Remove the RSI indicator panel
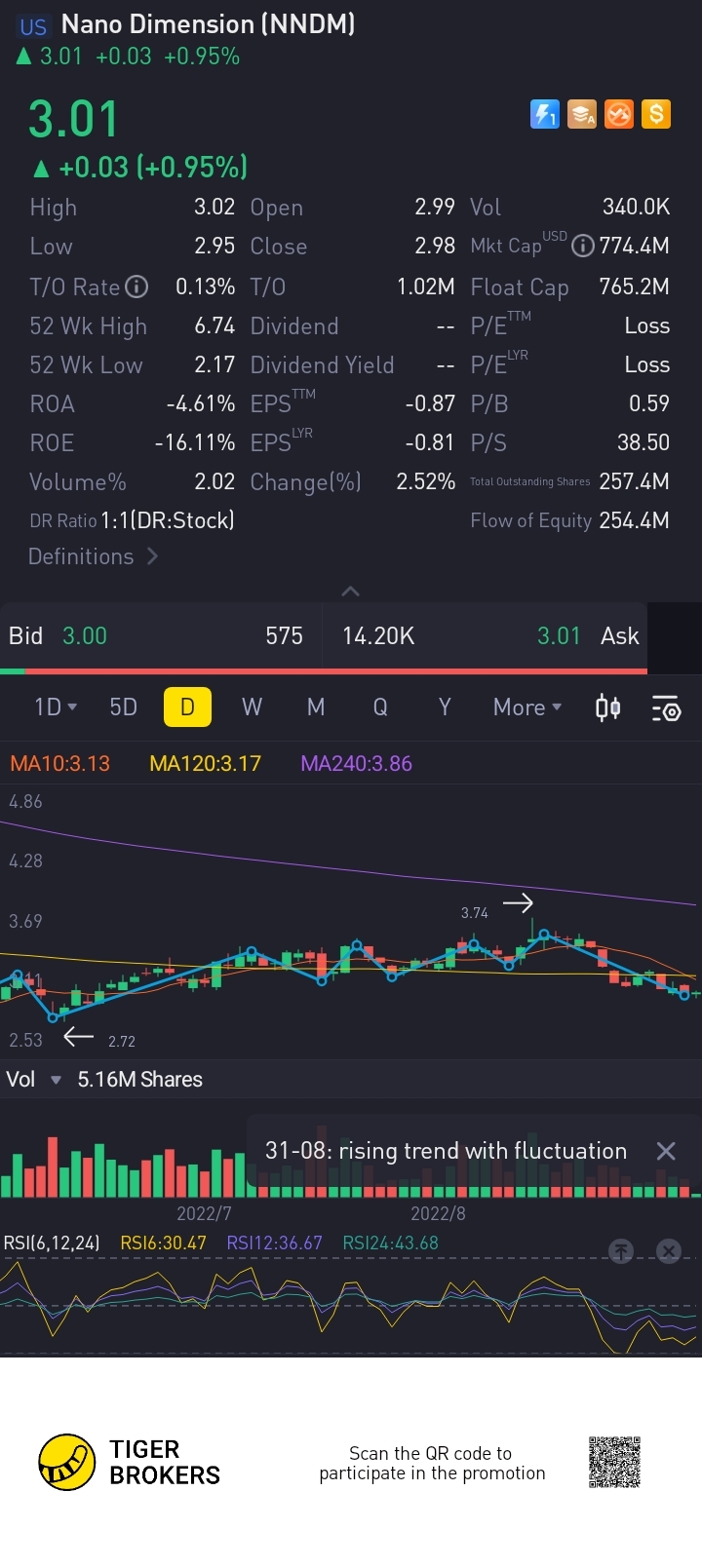The image size is (702, 1568). pyautogui.click(x=669, y=1251)
